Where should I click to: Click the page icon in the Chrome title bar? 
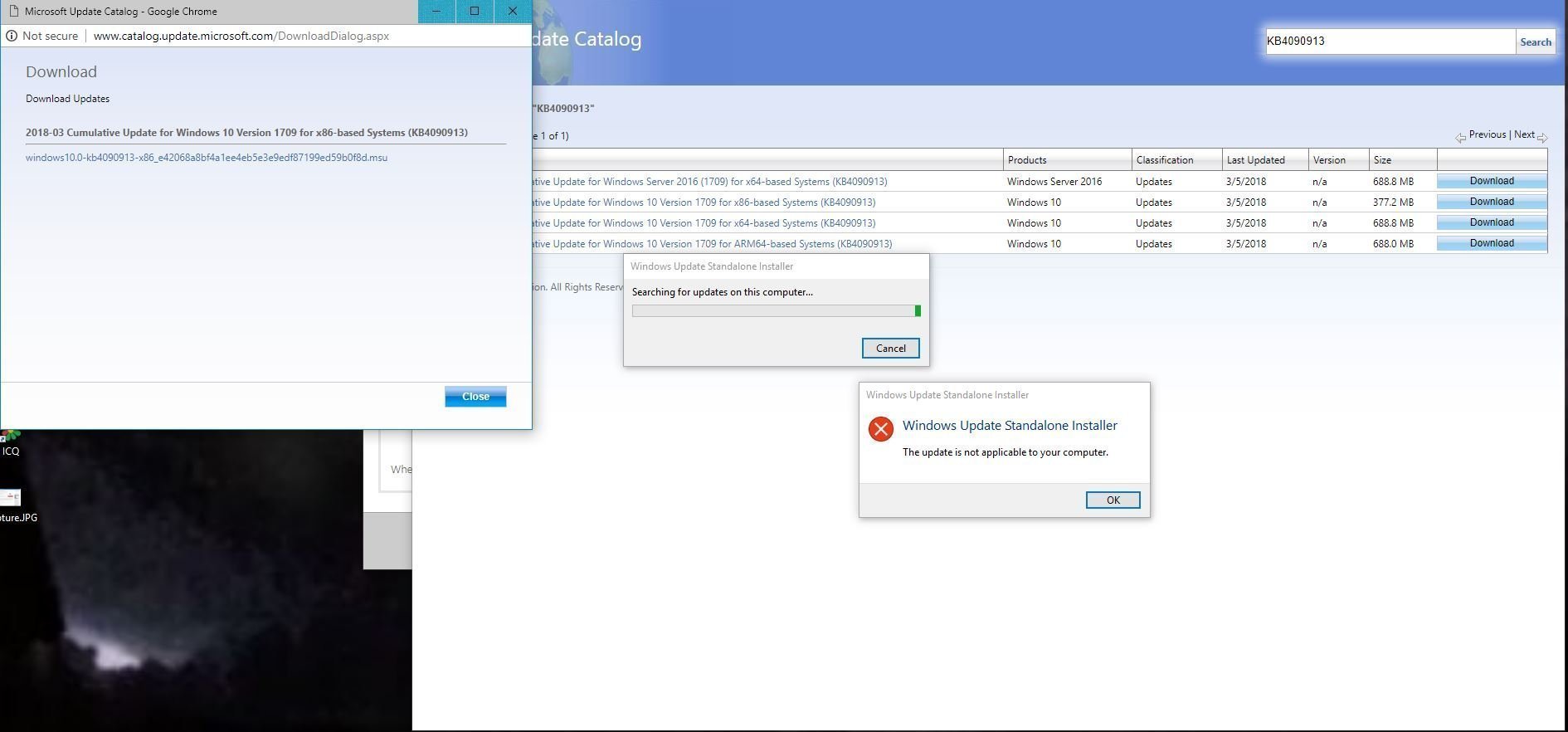coord(12,12)
